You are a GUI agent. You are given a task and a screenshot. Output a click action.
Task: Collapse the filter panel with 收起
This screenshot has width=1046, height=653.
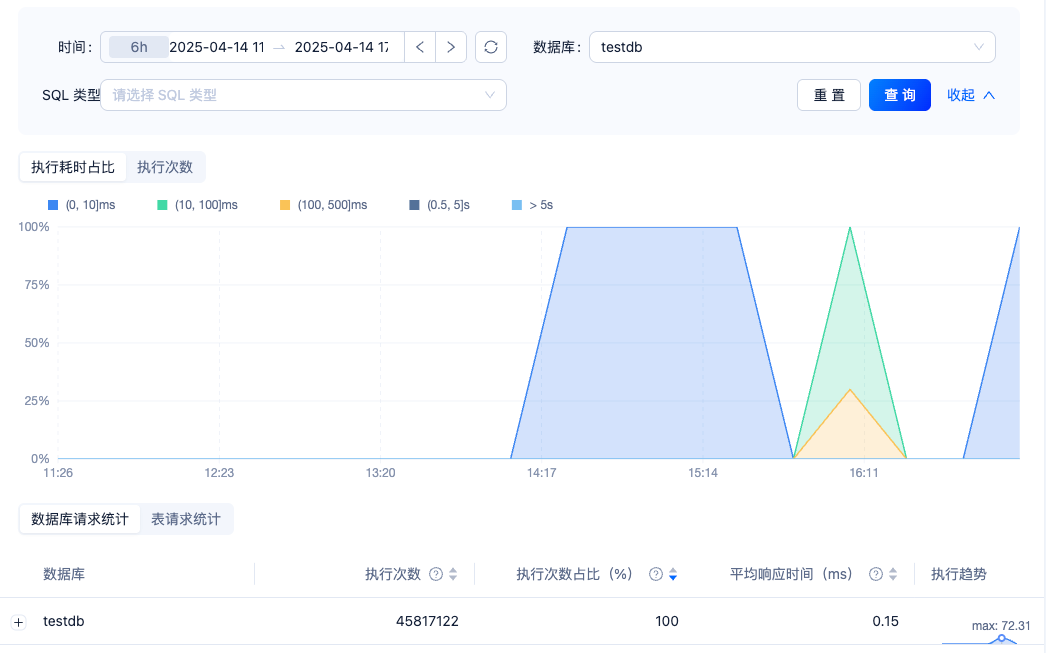pyautogui.click(x=971, y=95)
